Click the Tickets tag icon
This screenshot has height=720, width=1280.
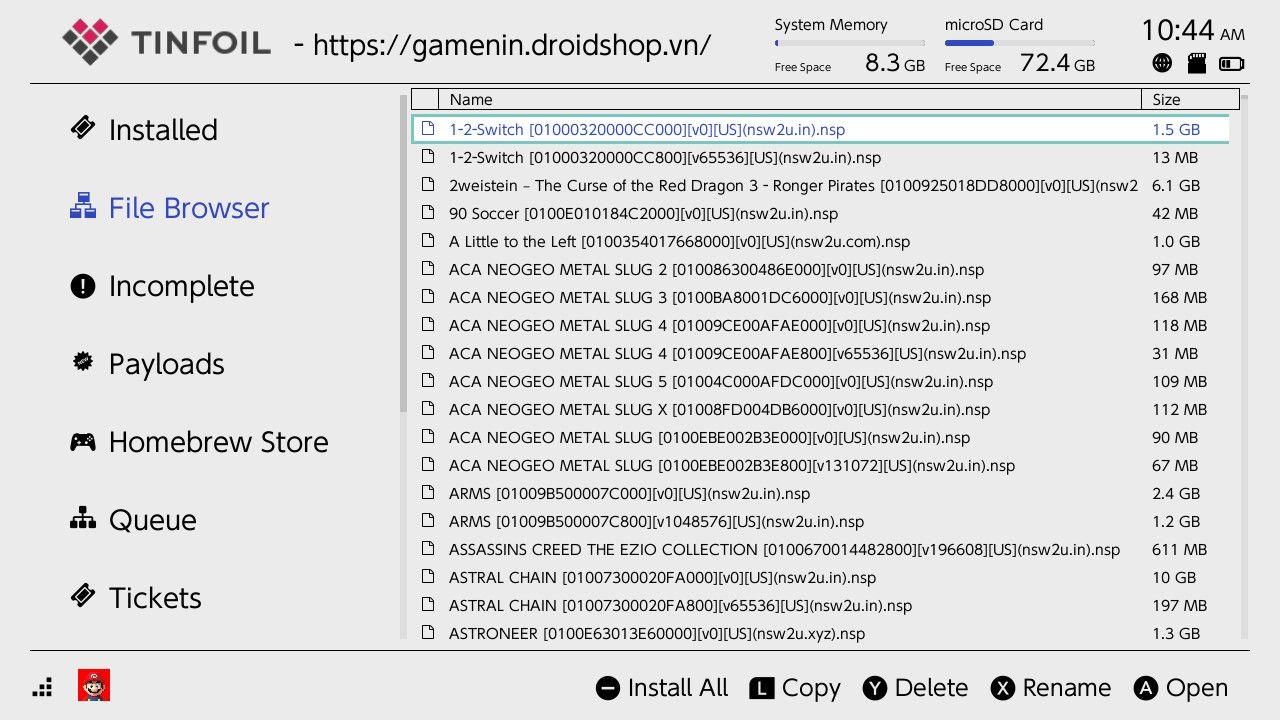83,596
